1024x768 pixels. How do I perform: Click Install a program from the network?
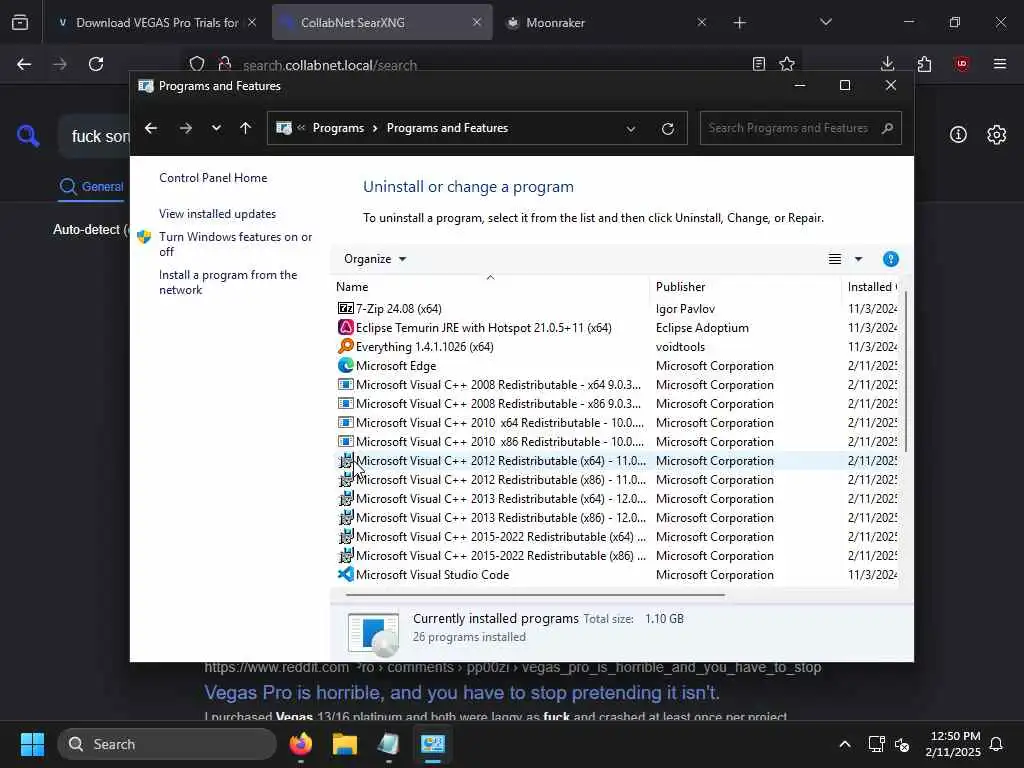click(x=228, y=282)
